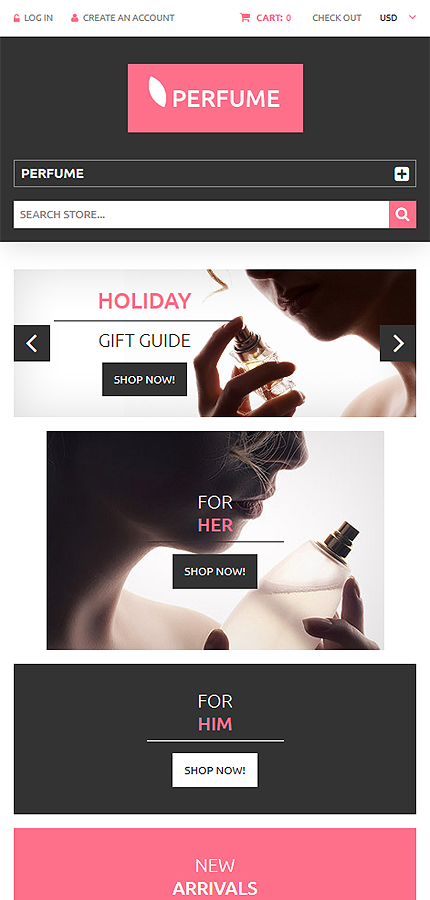Screen dimensions: 430x900
Task: Click the lock icon beside Log In
Action: click(x=16, y=18)
